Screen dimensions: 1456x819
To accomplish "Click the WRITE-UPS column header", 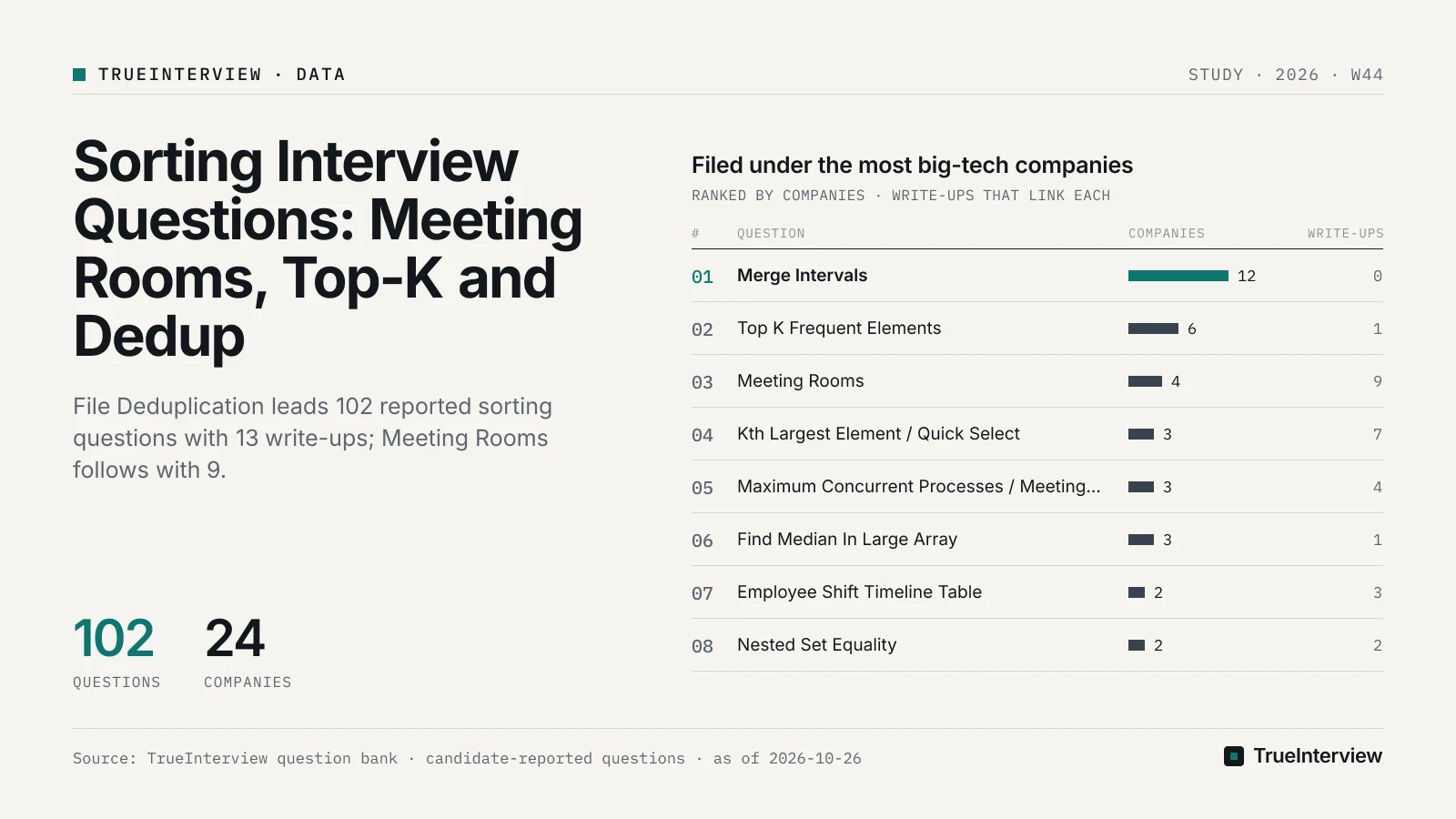I will click(1345, 234).
